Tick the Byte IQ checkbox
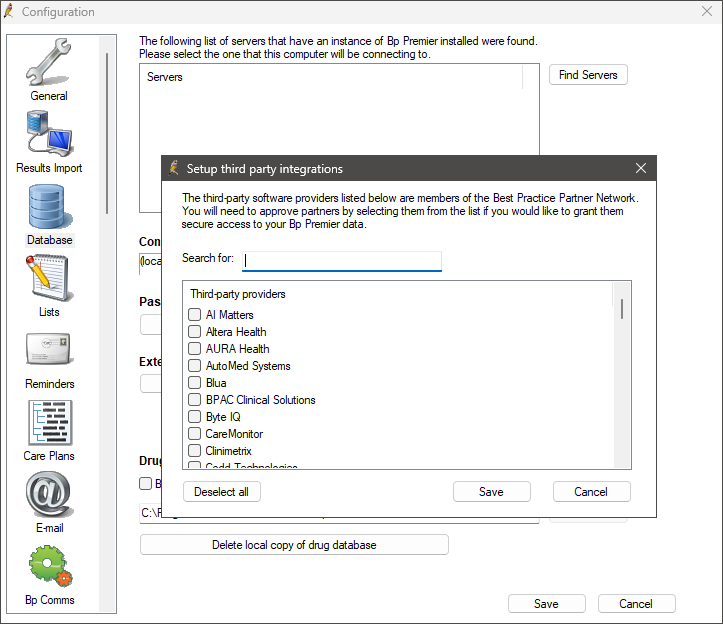 click(x=195, y=417)
